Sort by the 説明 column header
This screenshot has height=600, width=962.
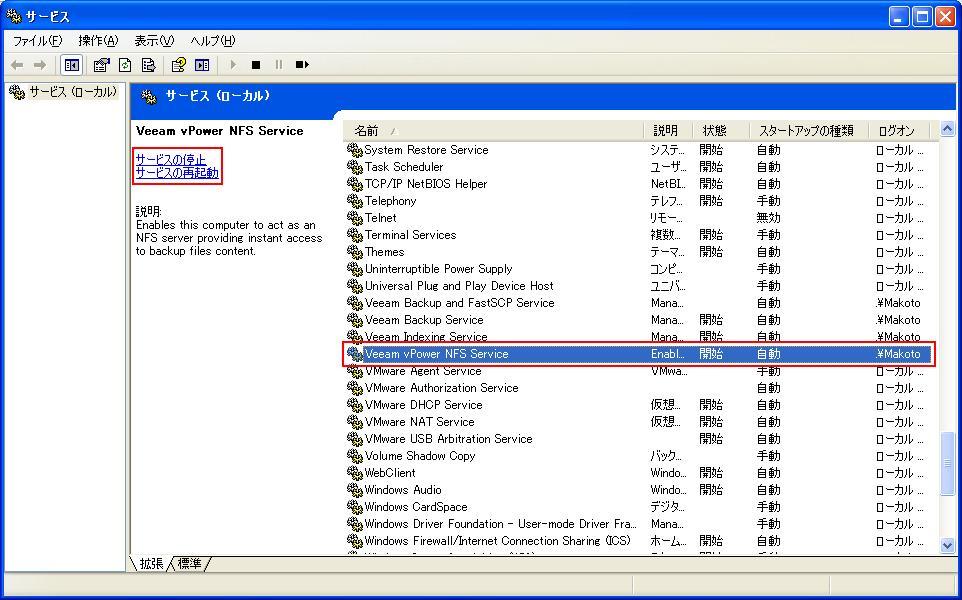click(x=669, y=131)
